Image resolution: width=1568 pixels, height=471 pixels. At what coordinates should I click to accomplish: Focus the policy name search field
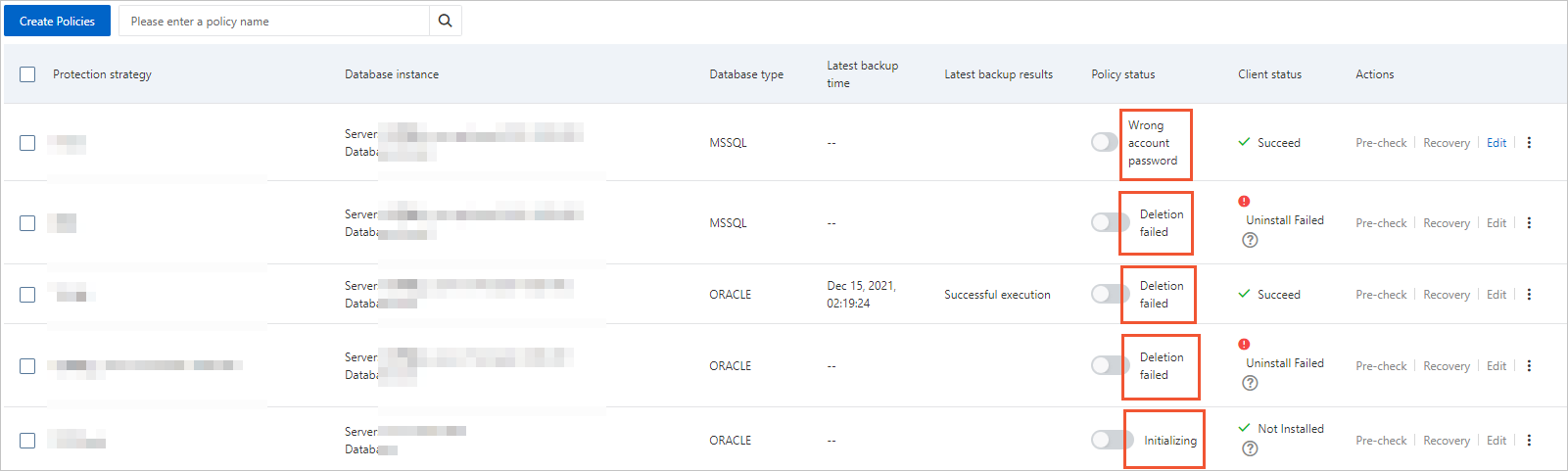point(274,21)
